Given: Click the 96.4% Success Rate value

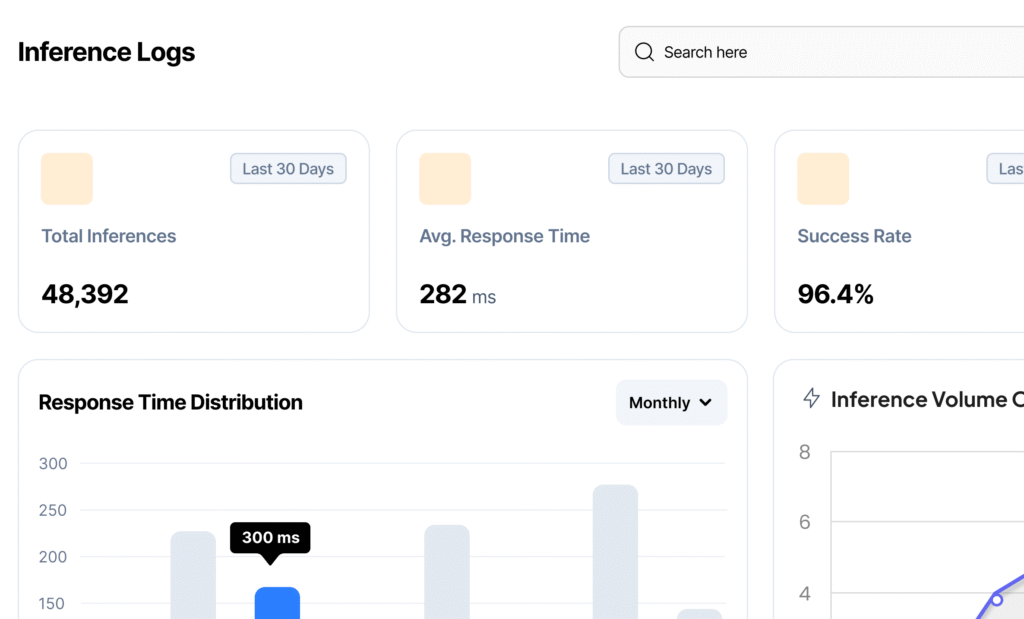Looking at the screenshot, I should tap(835, 294).
